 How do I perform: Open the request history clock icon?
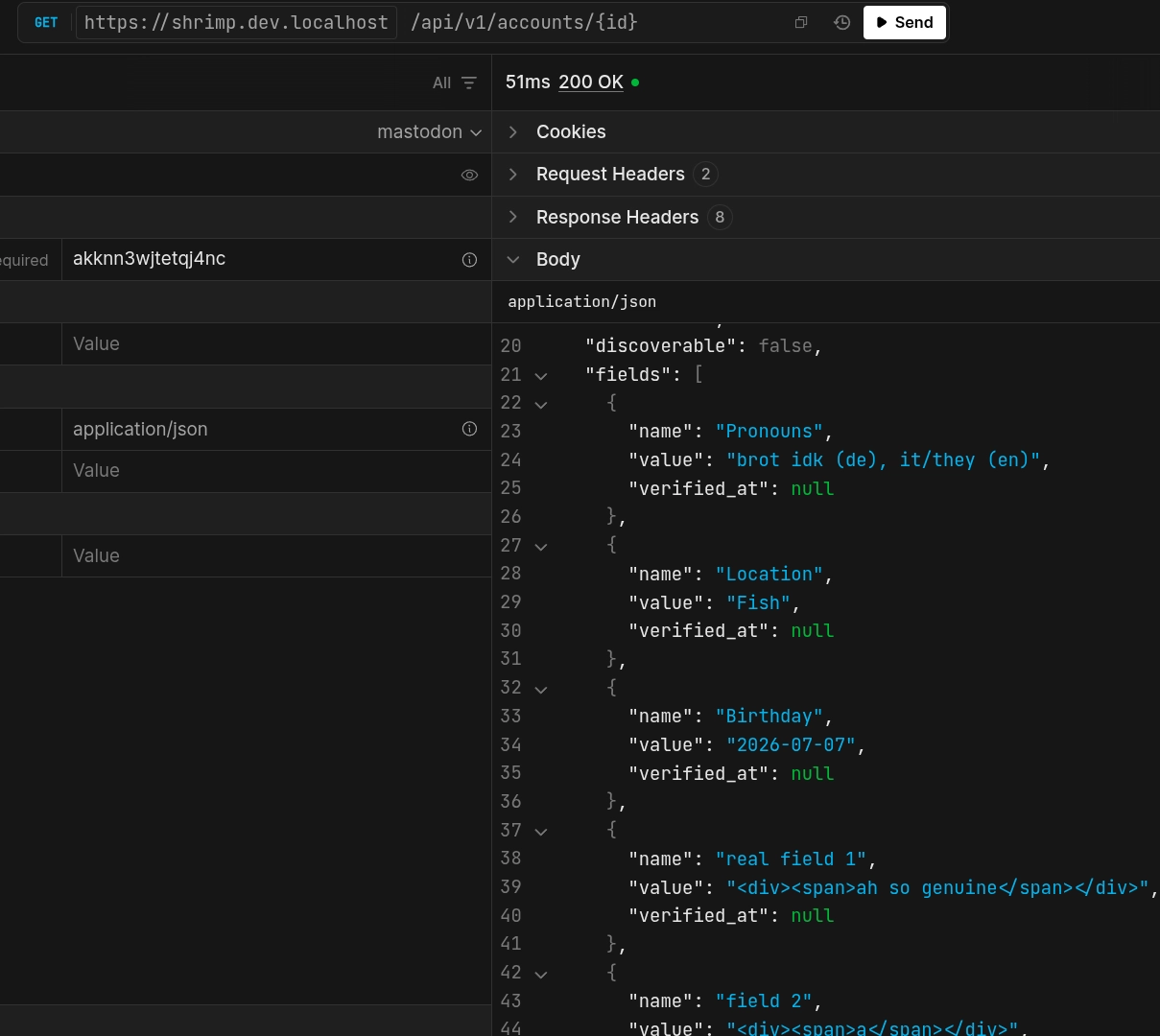[841, 22]
